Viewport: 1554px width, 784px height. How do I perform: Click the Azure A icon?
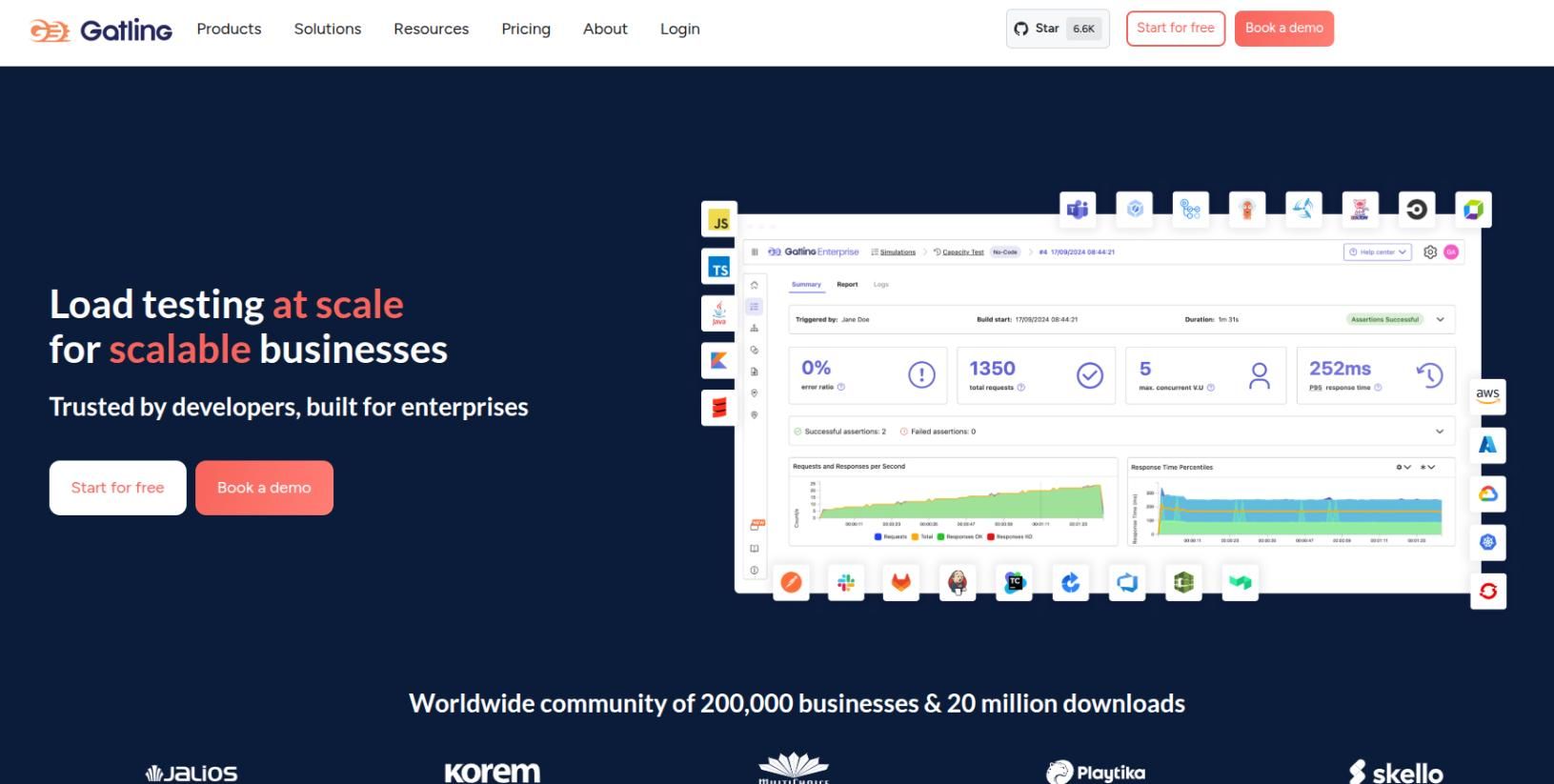coord(1488,445)
